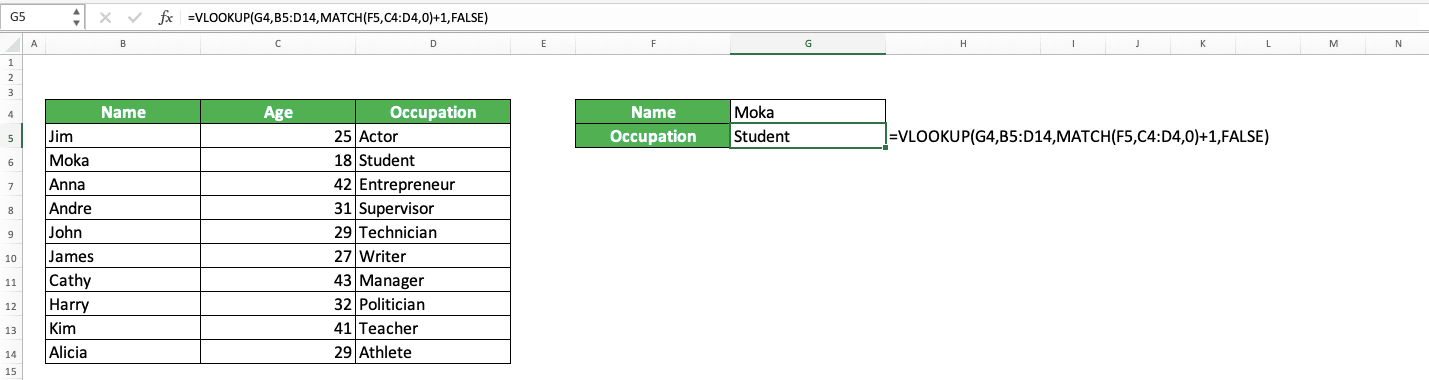
Task: Select column L header
Action: 1268,44
